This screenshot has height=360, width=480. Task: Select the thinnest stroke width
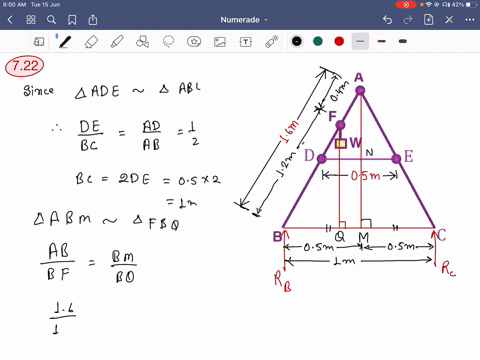pyautogui.click(x=360, y=41)
